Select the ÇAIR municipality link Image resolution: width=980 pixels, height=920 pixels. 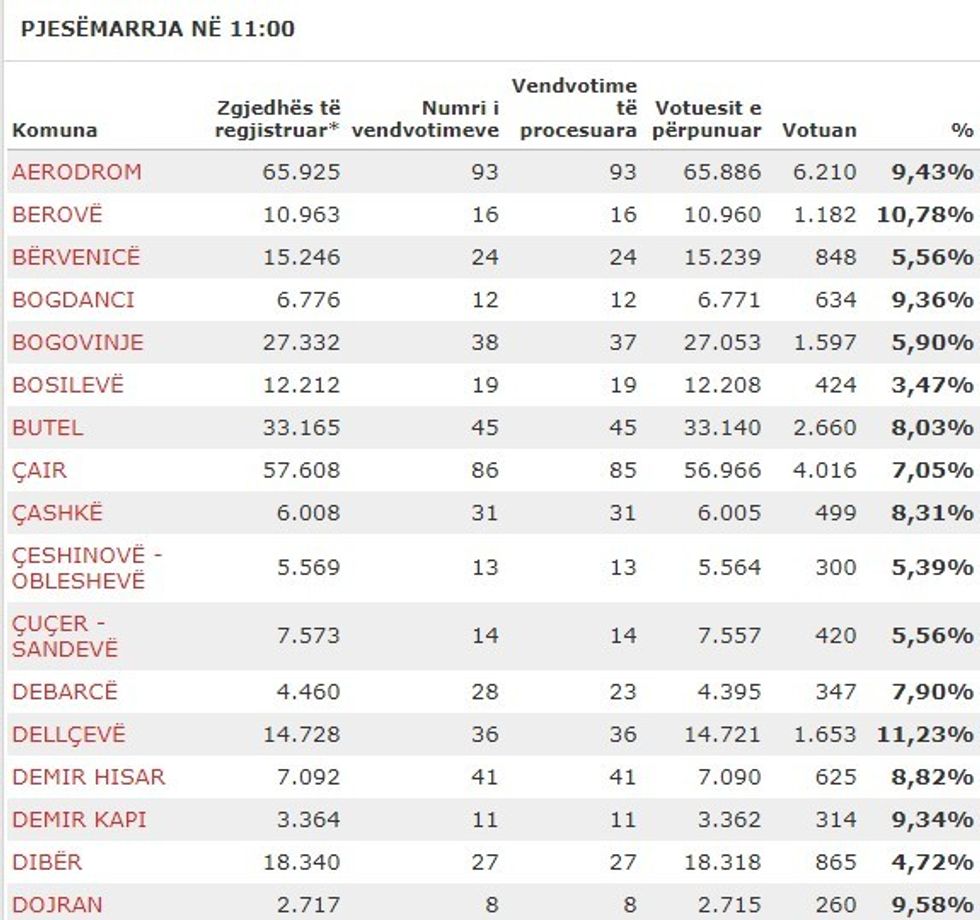[40, 471]
